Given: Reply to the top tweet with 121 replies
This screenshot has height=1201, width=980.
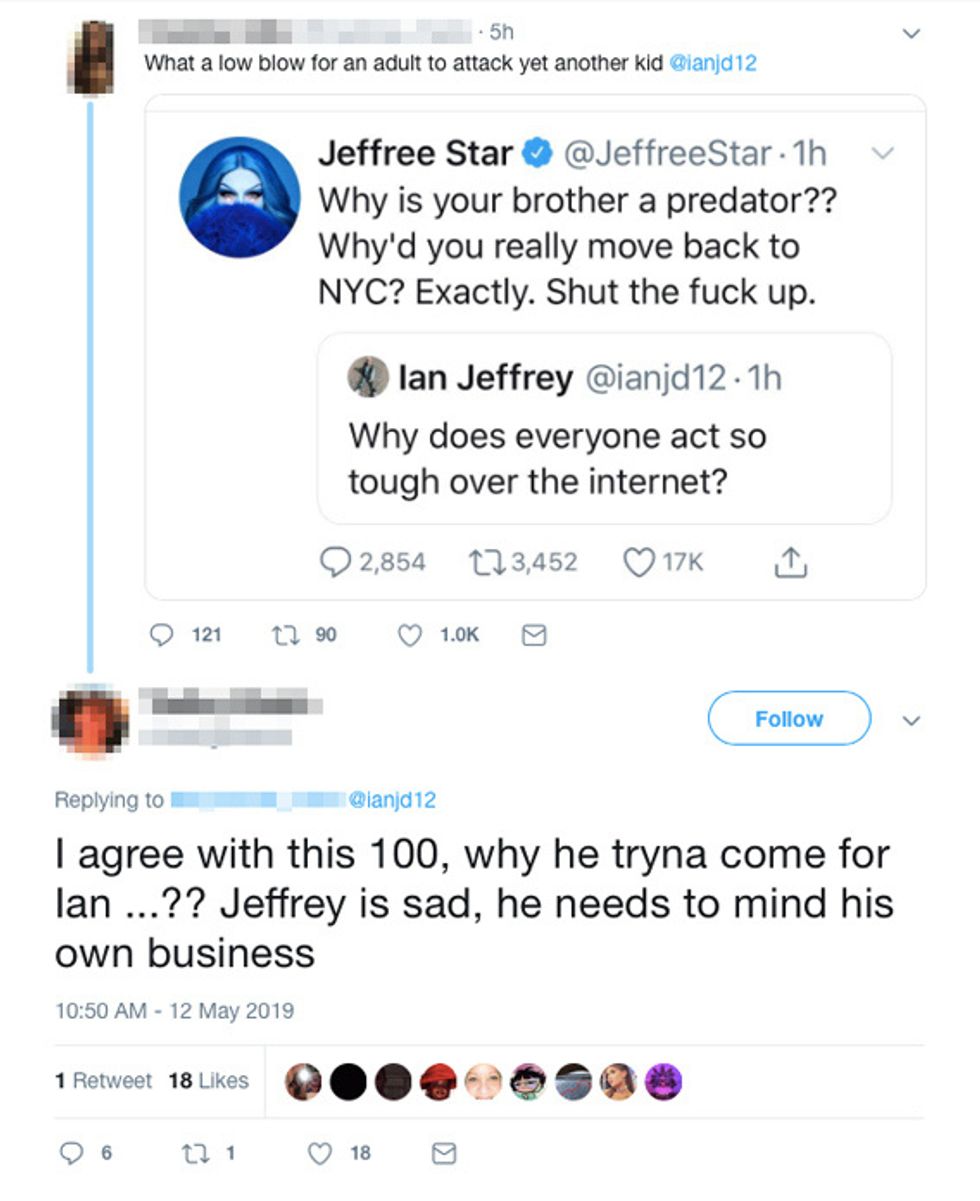Looking at the screenshot, I should tap(161, 635).
